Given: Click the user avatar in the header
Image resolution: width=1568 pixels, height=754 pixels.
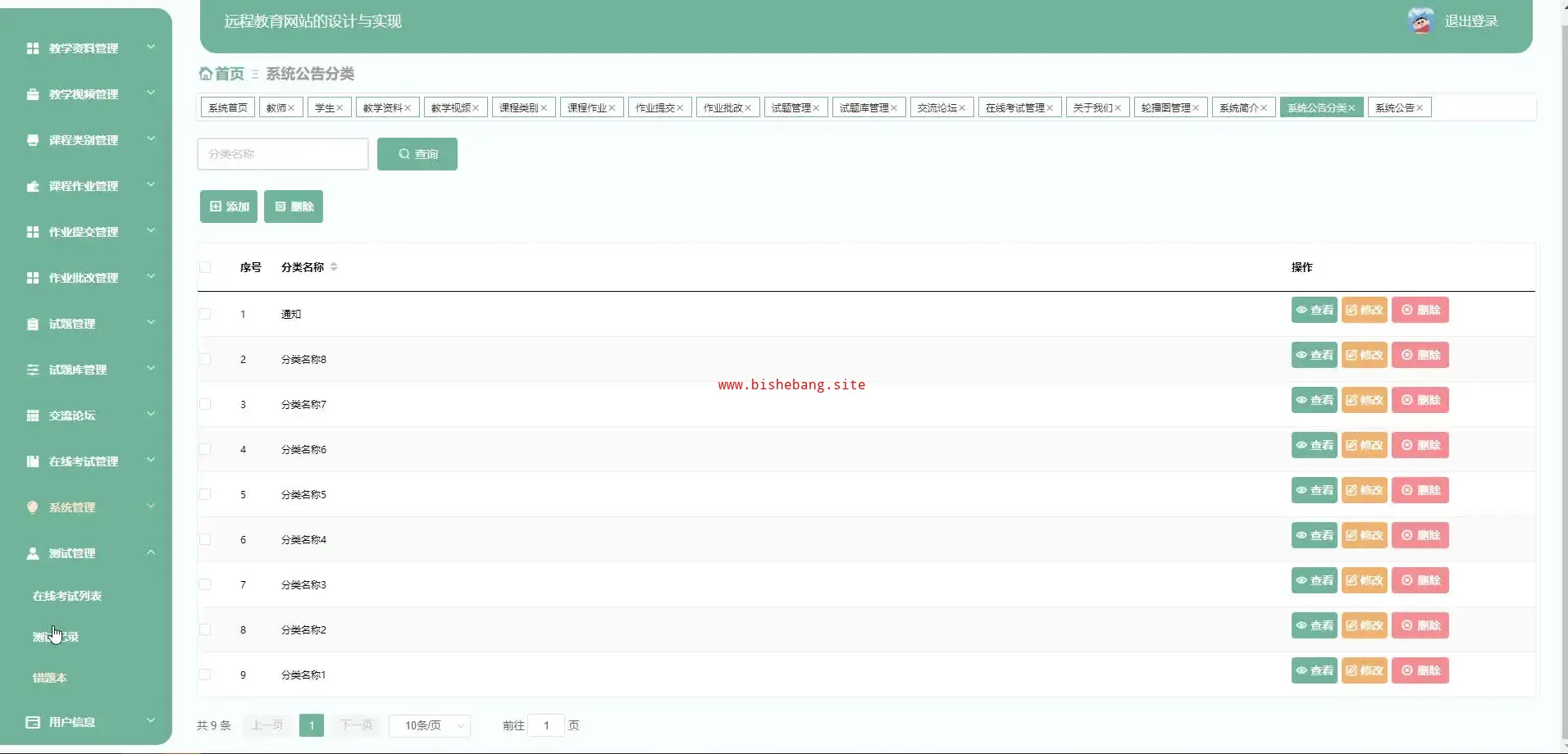Looking at the screenshot, I should pyautogui.click(x=1420, y=20).
